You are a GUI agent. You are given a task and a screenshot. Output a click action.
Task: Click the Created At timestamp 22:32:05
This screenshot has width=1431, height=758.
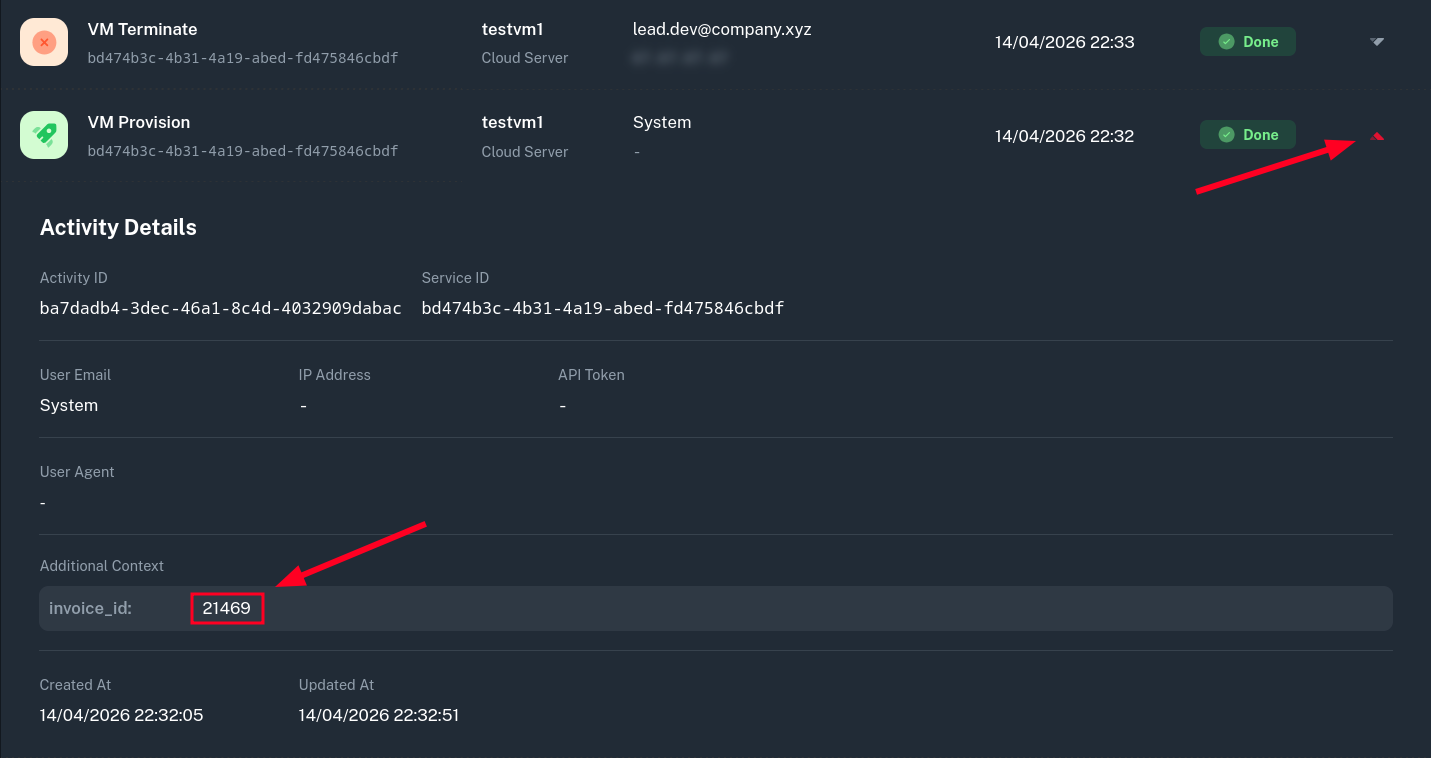(x=121, y=715)
